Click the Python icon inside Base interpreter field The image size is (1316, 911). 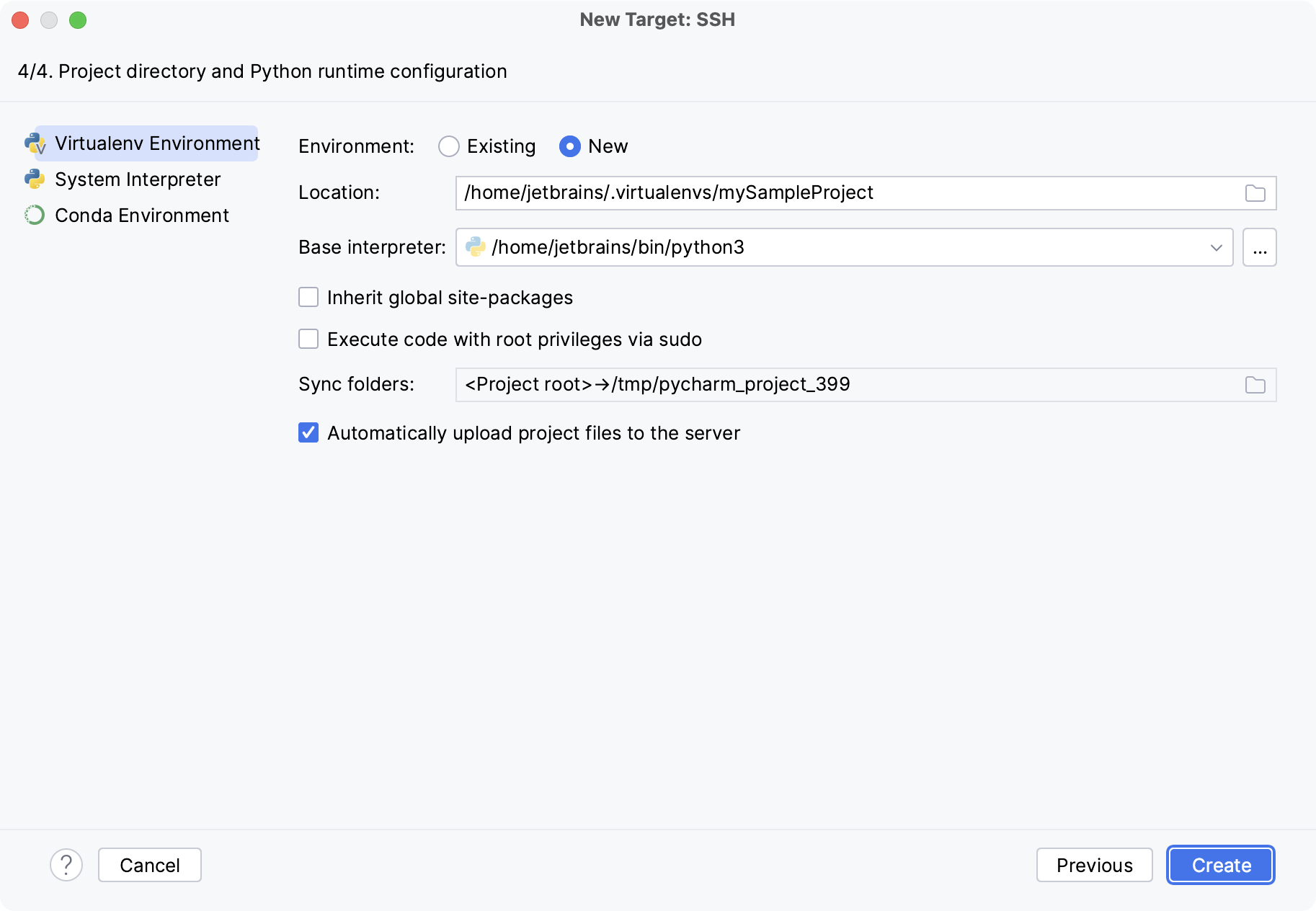point(476,247)
